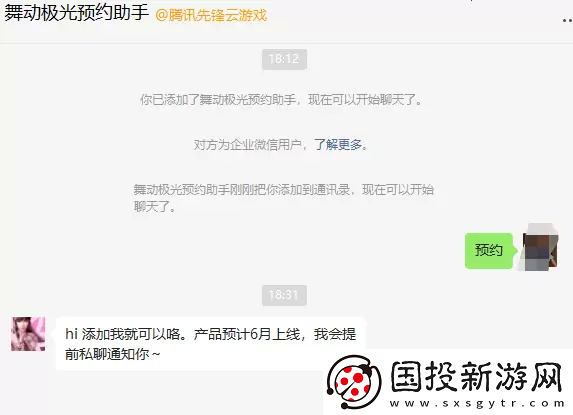Open the assistant's profile avatar
The height and width of the screenshot is (415, 573).
click(28, 334)
